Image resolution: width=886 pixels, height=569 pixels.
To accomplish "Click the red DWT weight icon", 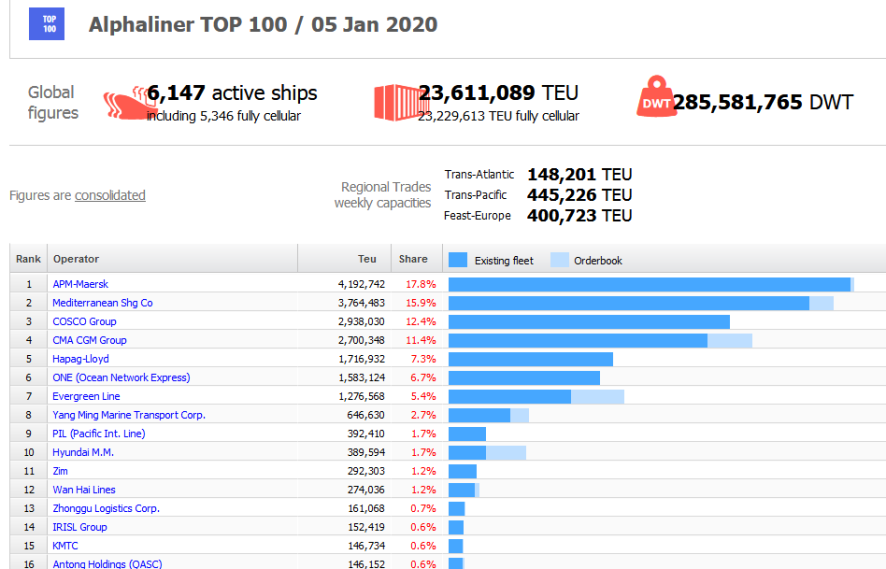I will click(655, 100).
